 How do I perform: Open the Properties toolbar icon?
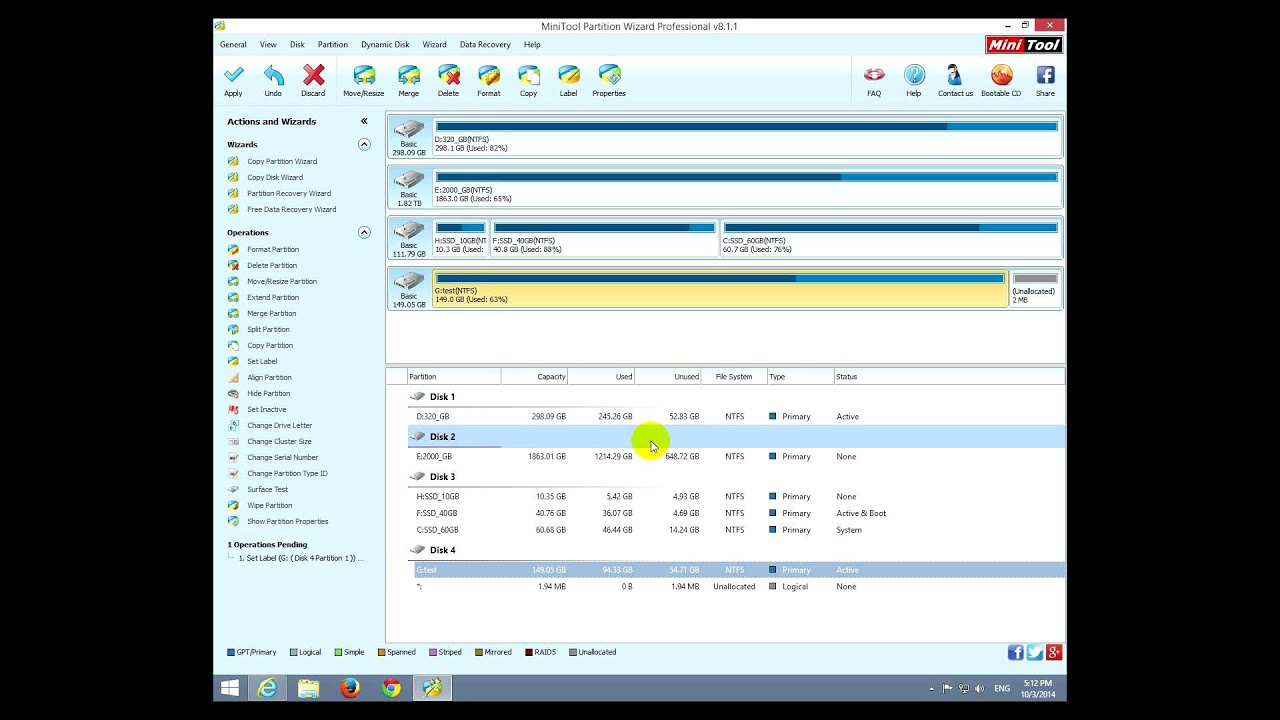click(609, 75)
